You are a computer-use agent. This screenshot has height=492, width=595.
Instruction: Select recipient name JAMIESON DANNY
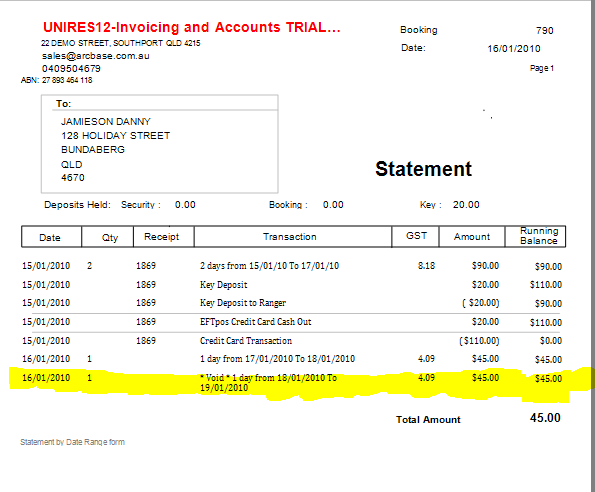pos(106,121)
